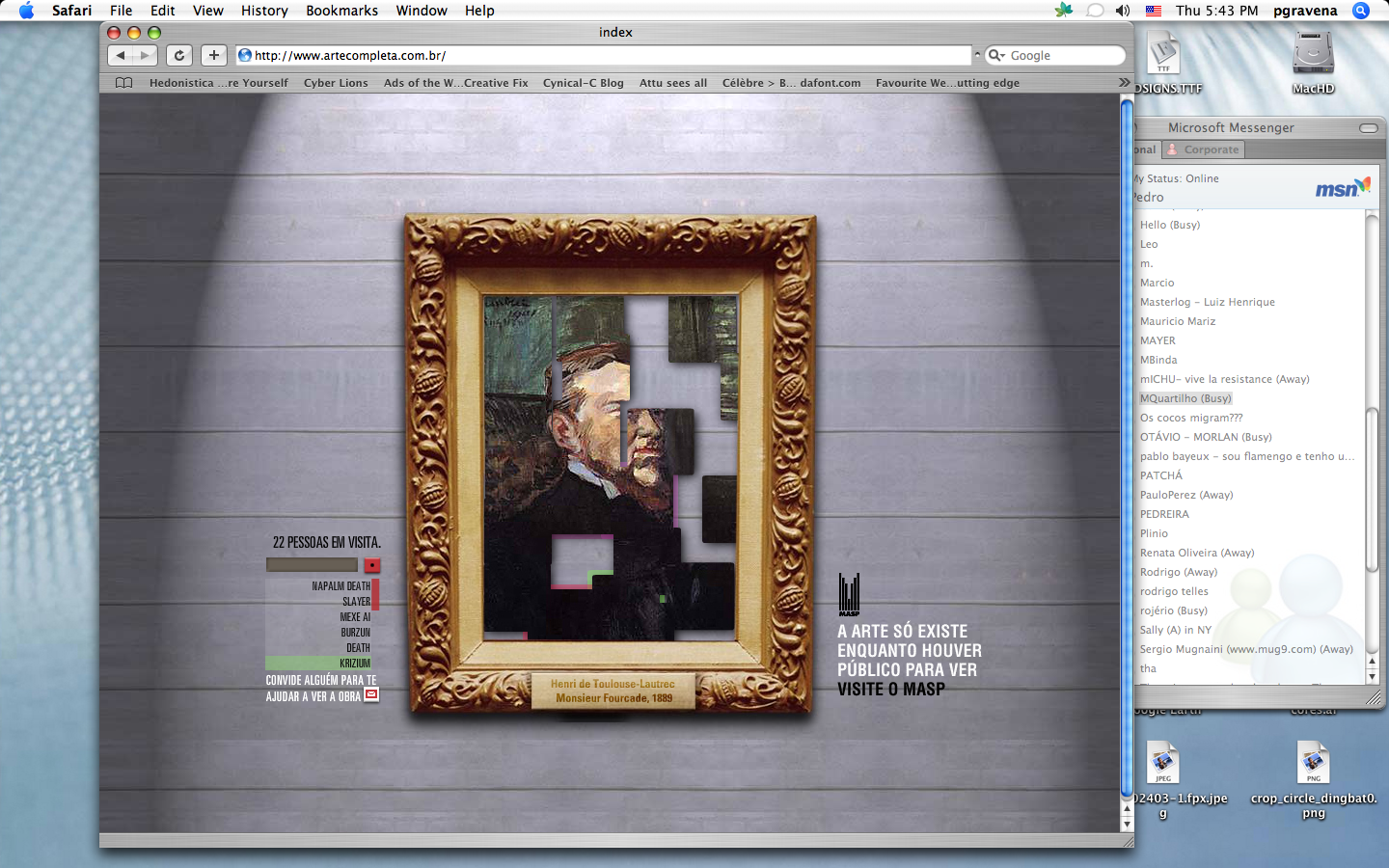Open the Help menu
Viewport: 1389px width, 868px height.
point(479,11)
